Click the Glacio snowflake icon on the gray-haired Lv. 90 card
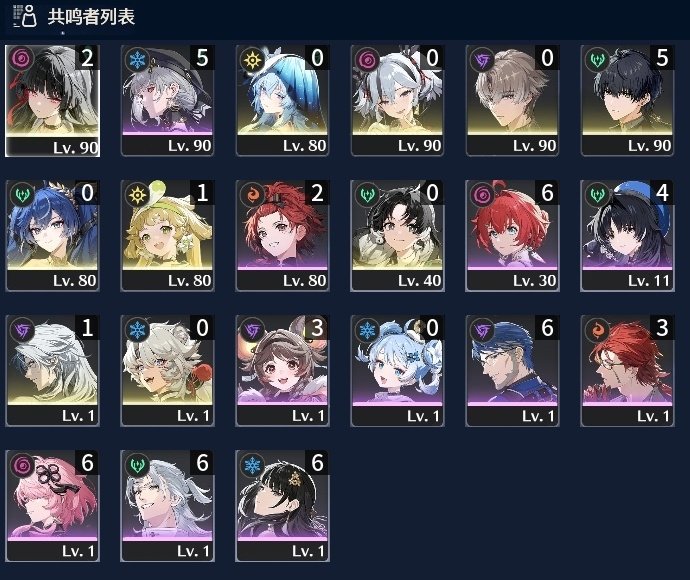Screen dimensions: 690x580 [137, 59]
